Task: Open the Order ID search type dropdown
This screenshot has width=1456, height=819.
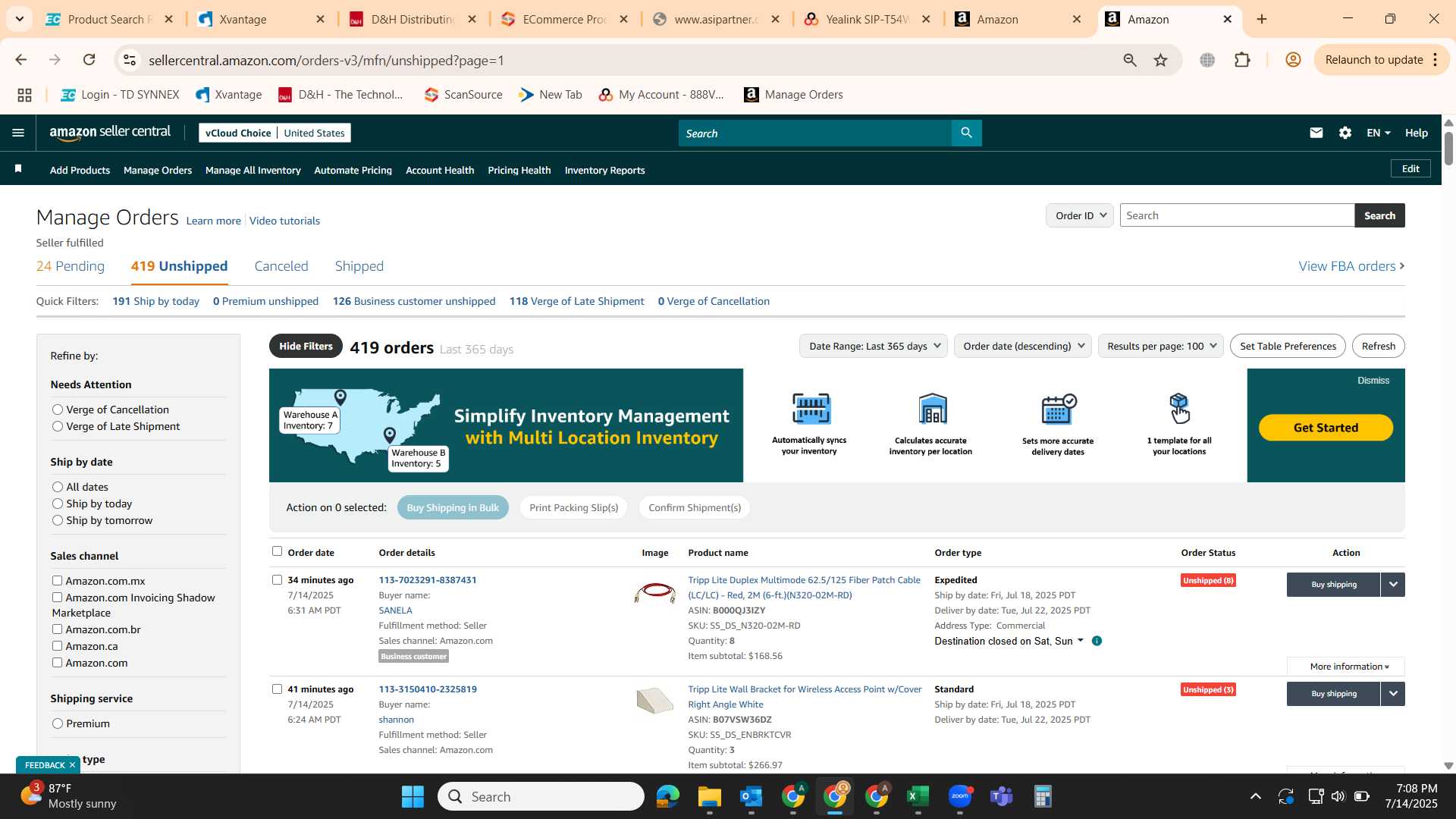Action: 1079,215
